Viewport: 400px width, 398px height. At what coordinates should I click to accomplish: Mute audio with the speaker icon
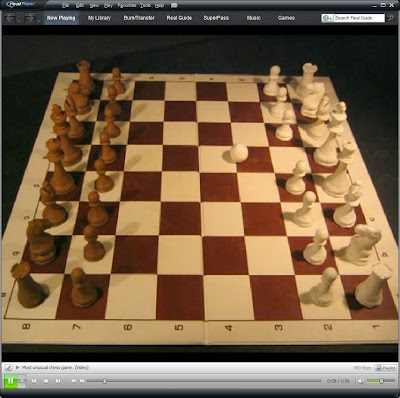click(x=361, y=381)
